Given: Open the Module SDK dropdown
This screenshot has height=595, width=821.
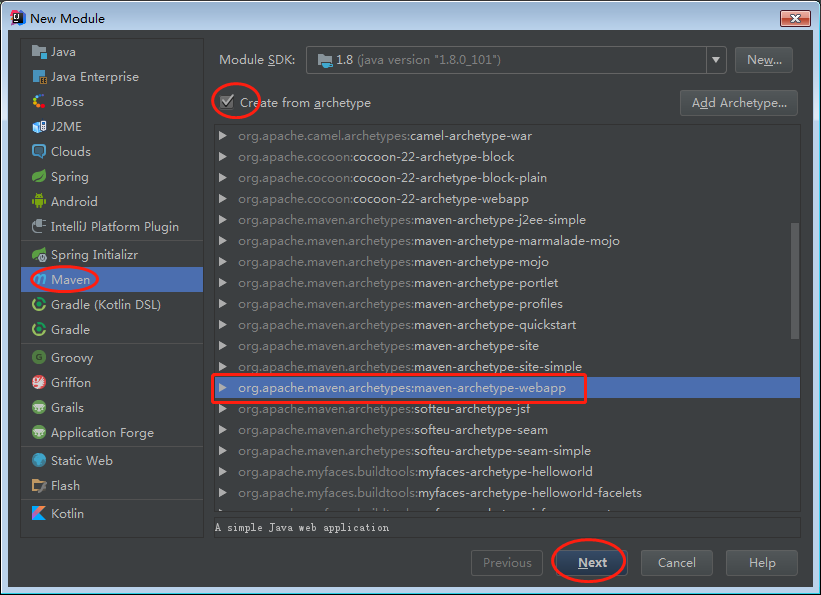Looking at the screenshot, I should pos(716,60).
